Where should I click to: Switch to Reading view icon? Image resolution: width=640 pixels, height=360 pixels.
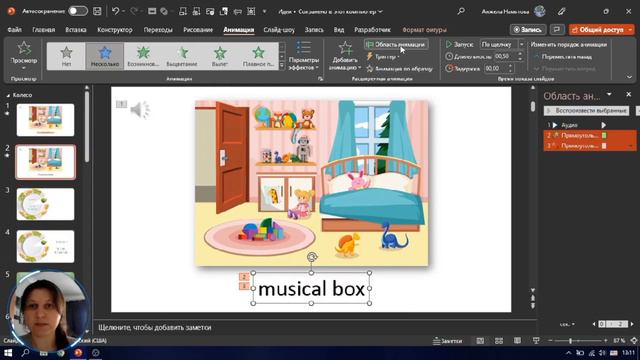click(x=517, y=341)
